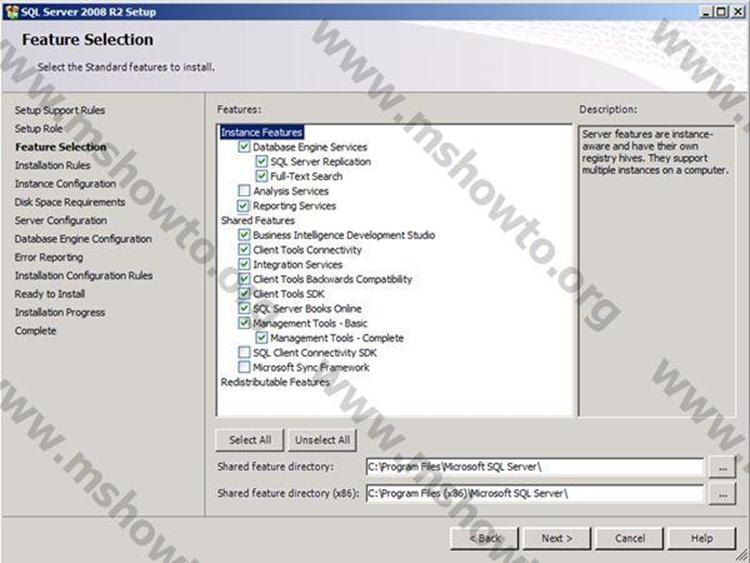
Task: Click Disk Space Requirements step
Action: click(70, 202)
